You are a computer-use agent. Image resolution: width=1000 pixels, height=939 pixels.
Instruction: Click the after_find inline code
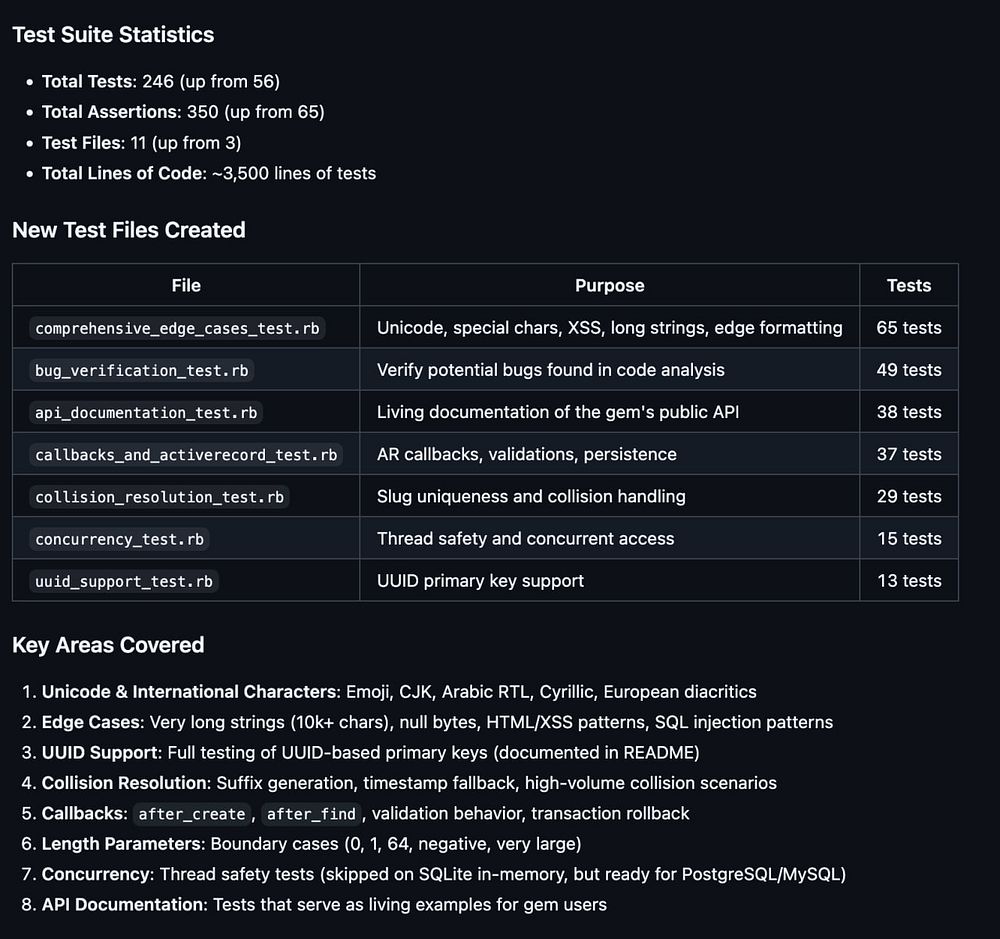coord(311,814)
